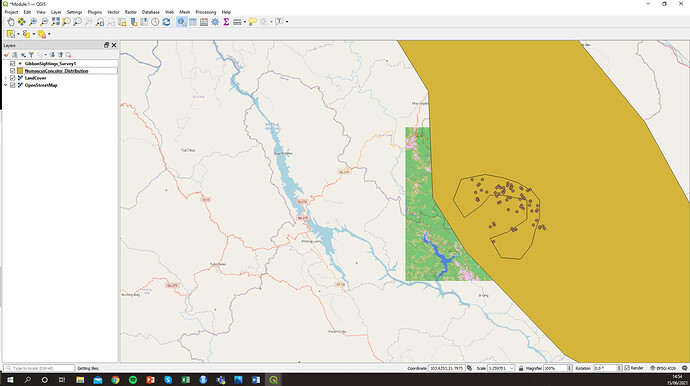Image resolution: width=690 pixels, height=386 pixels.
Task: Activate the Identify Features tool
Action: point(181,22)
